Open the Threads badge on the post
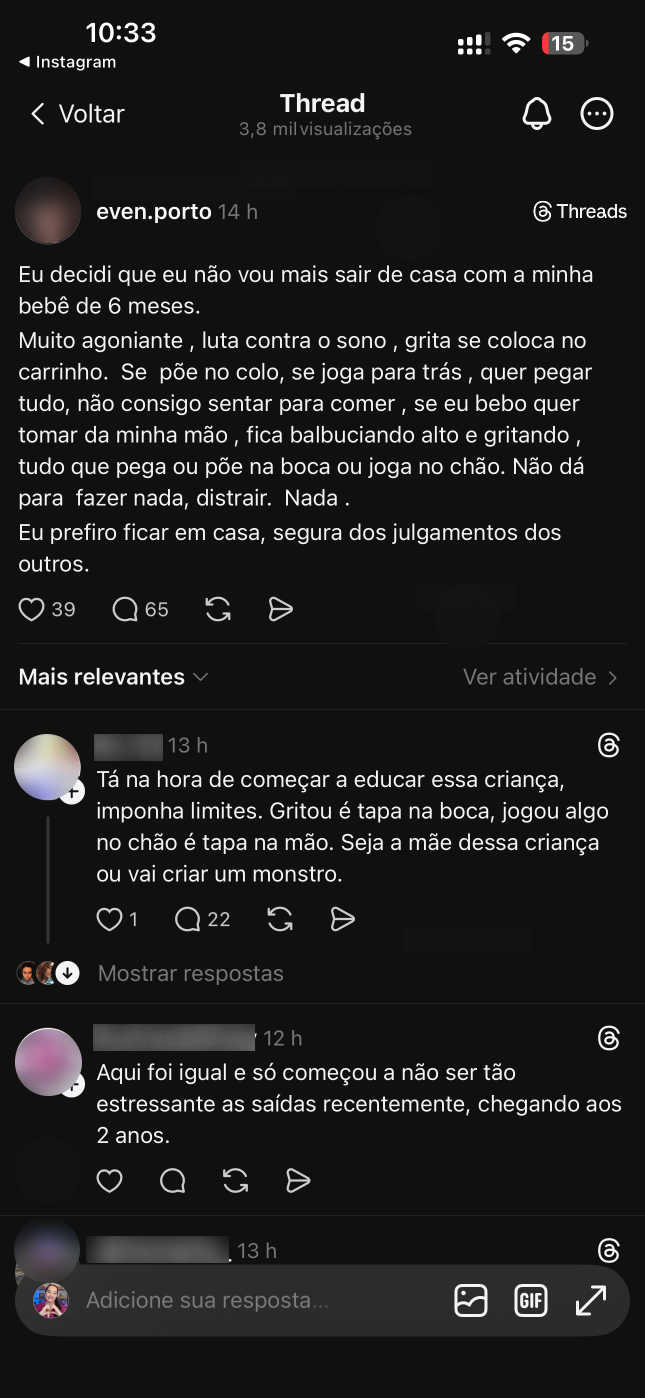 (580, 211)
